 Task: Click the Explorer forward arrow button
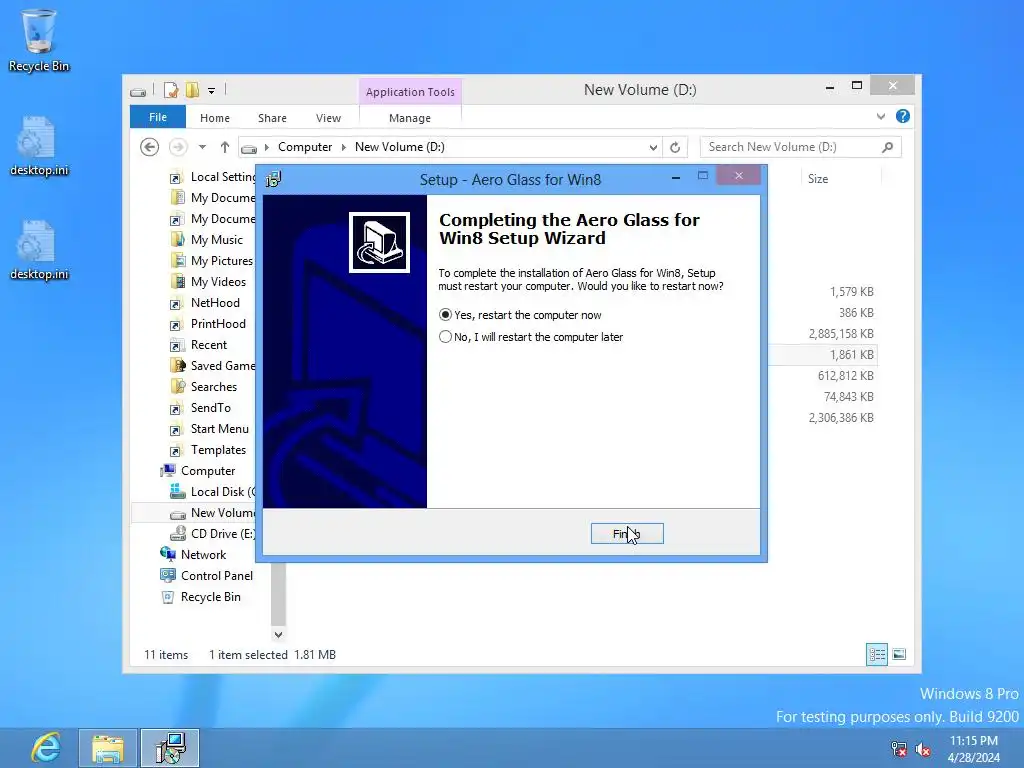pos(178,147)
